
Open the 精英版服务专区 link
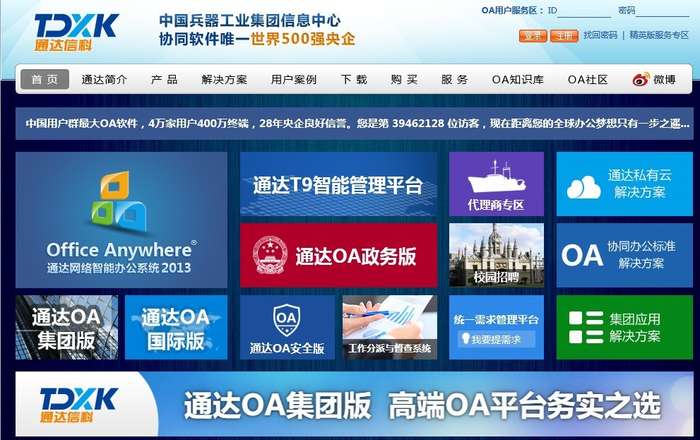tap(659, 35)
